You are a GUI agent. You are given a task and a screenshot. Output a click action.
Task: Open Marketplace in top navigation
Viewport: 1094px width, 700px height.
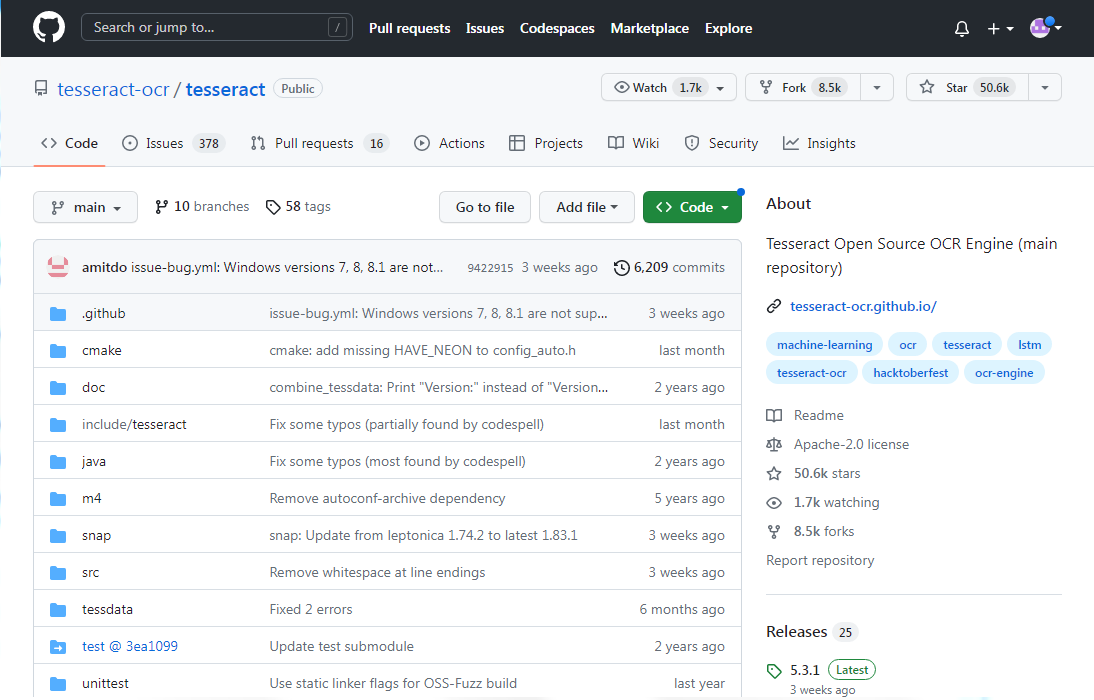[x=650, y=29]
